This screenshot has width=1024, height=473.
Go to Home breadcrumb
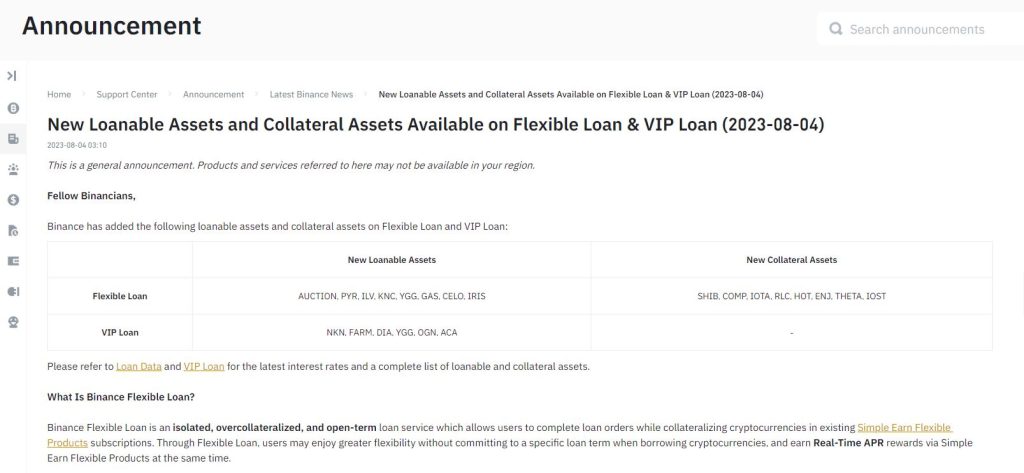[59, 95]
